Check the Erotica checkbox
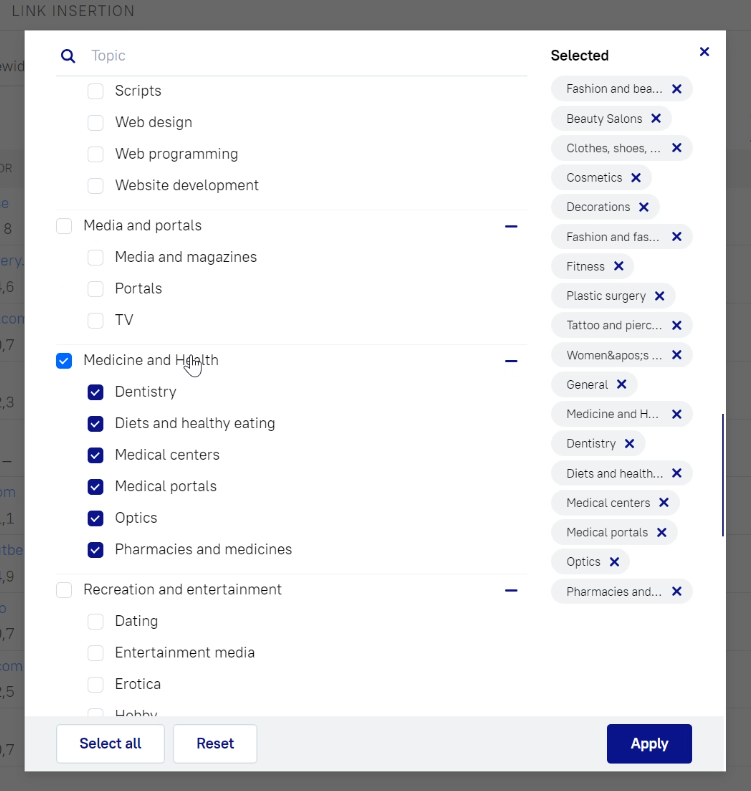This screenshot has height=791, width=751. (95, 685)
